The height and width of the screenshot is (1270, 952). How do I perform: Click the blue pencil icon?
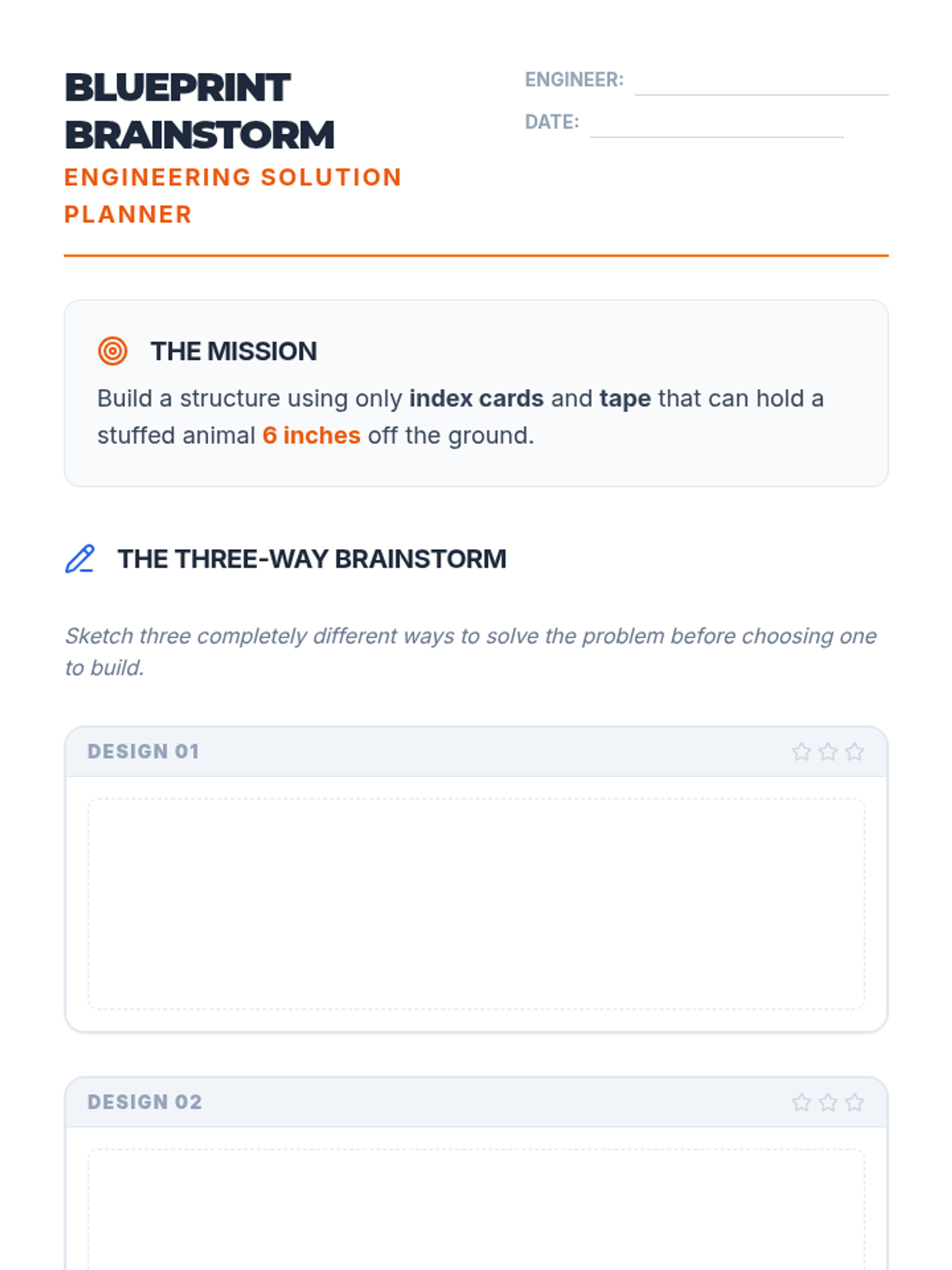tap(79, 559)
